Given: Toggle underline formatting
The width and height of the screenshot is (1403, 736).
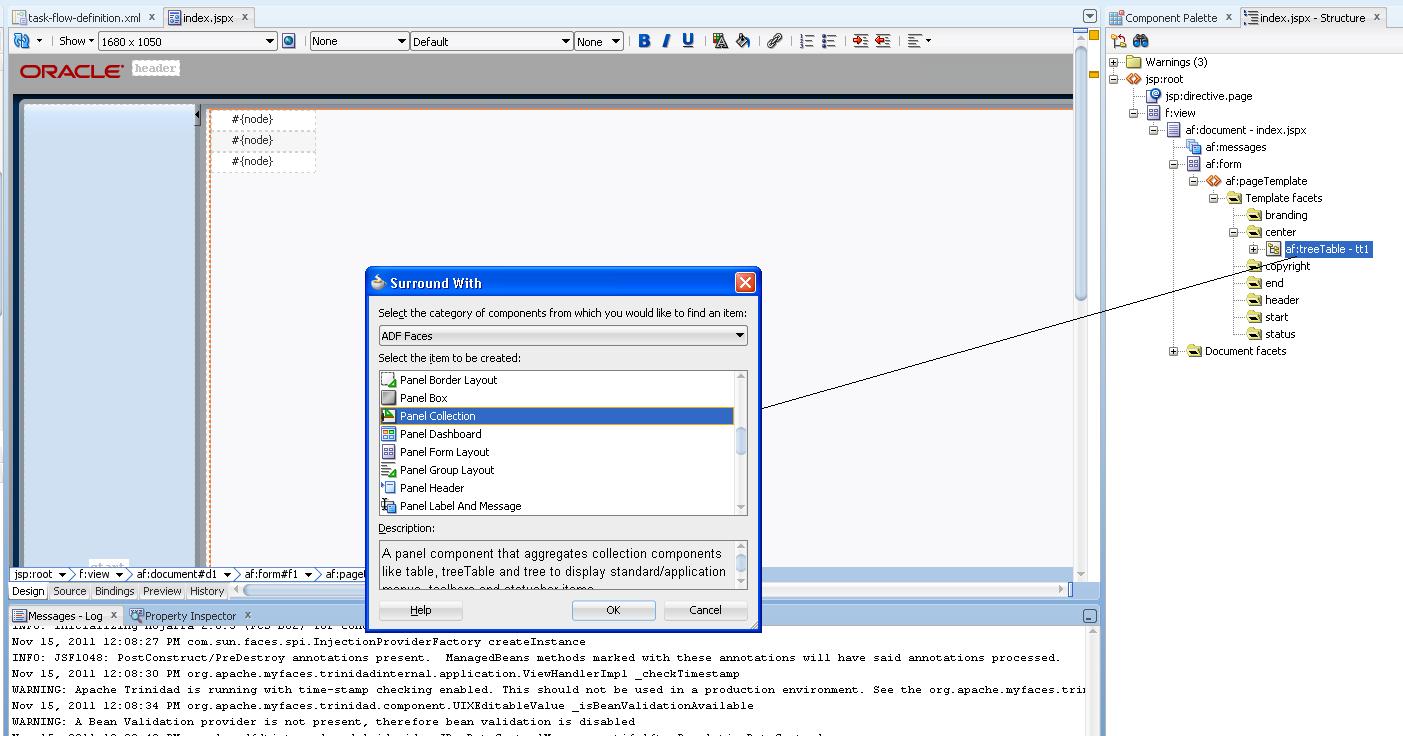Looking at the screenshot, I should [688, 41].
